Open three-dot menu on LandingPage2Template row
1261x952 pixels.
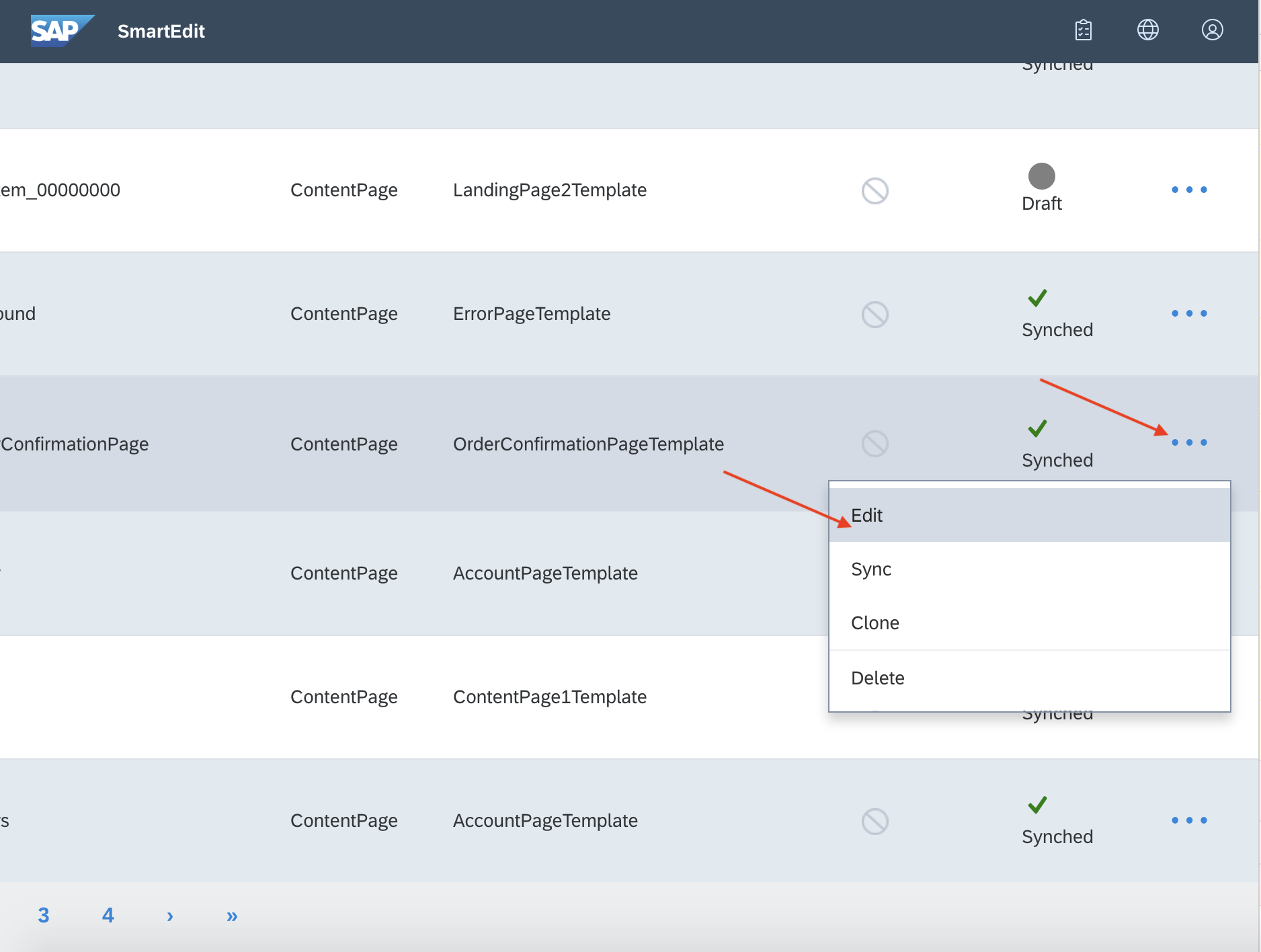coord(1188,190)
